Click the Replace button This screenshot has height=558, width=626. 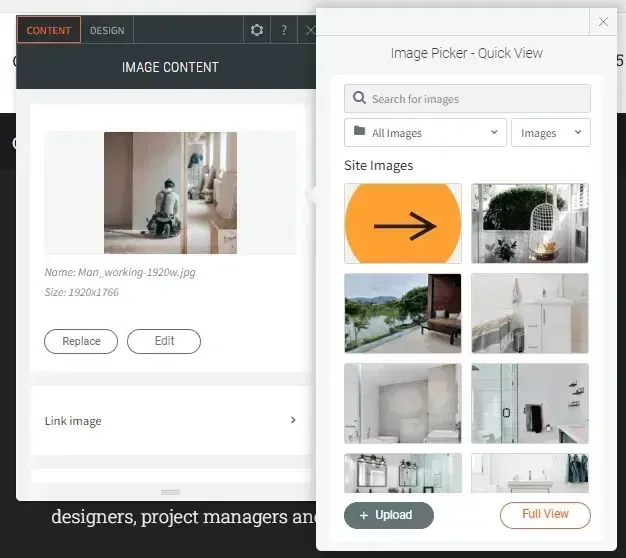point(81,341)
